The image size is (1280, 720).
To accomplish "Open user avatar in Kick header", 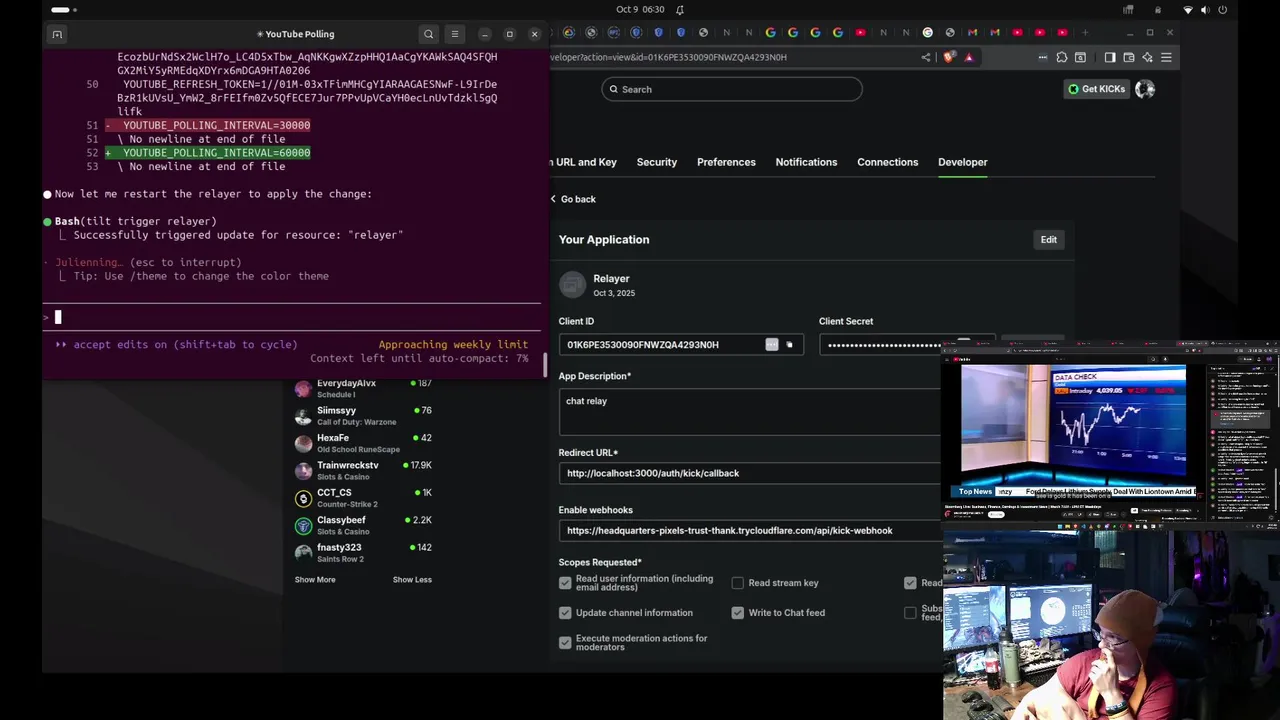I will [x=1145, y=89].
